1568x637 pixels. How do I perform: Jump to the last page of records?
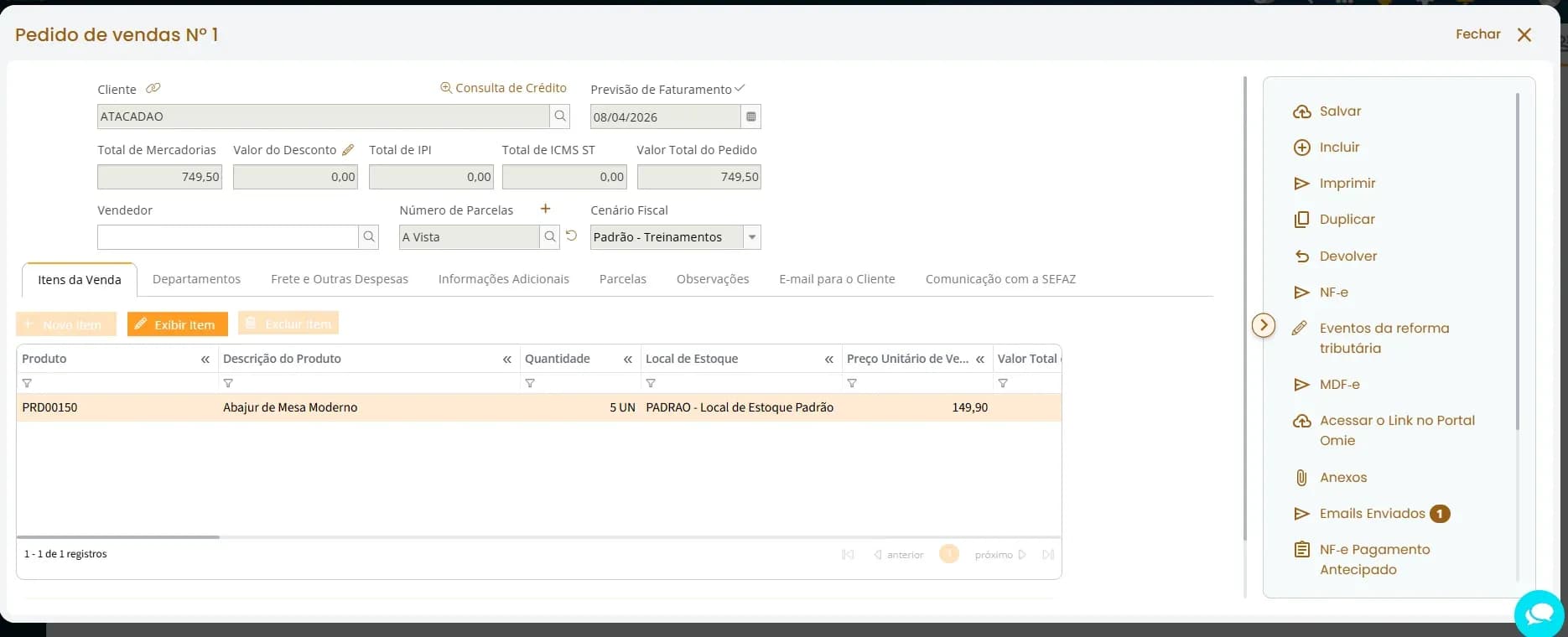click(1048, 555)
